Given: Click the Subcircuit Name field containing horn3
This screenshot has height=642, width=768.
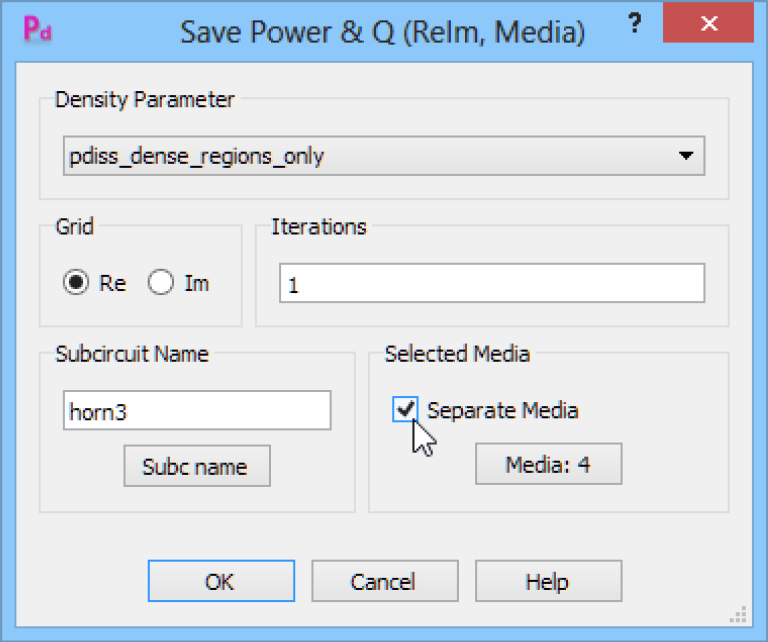Looking at the screenshot, I should pyautogui.click(x=197, y=410).
